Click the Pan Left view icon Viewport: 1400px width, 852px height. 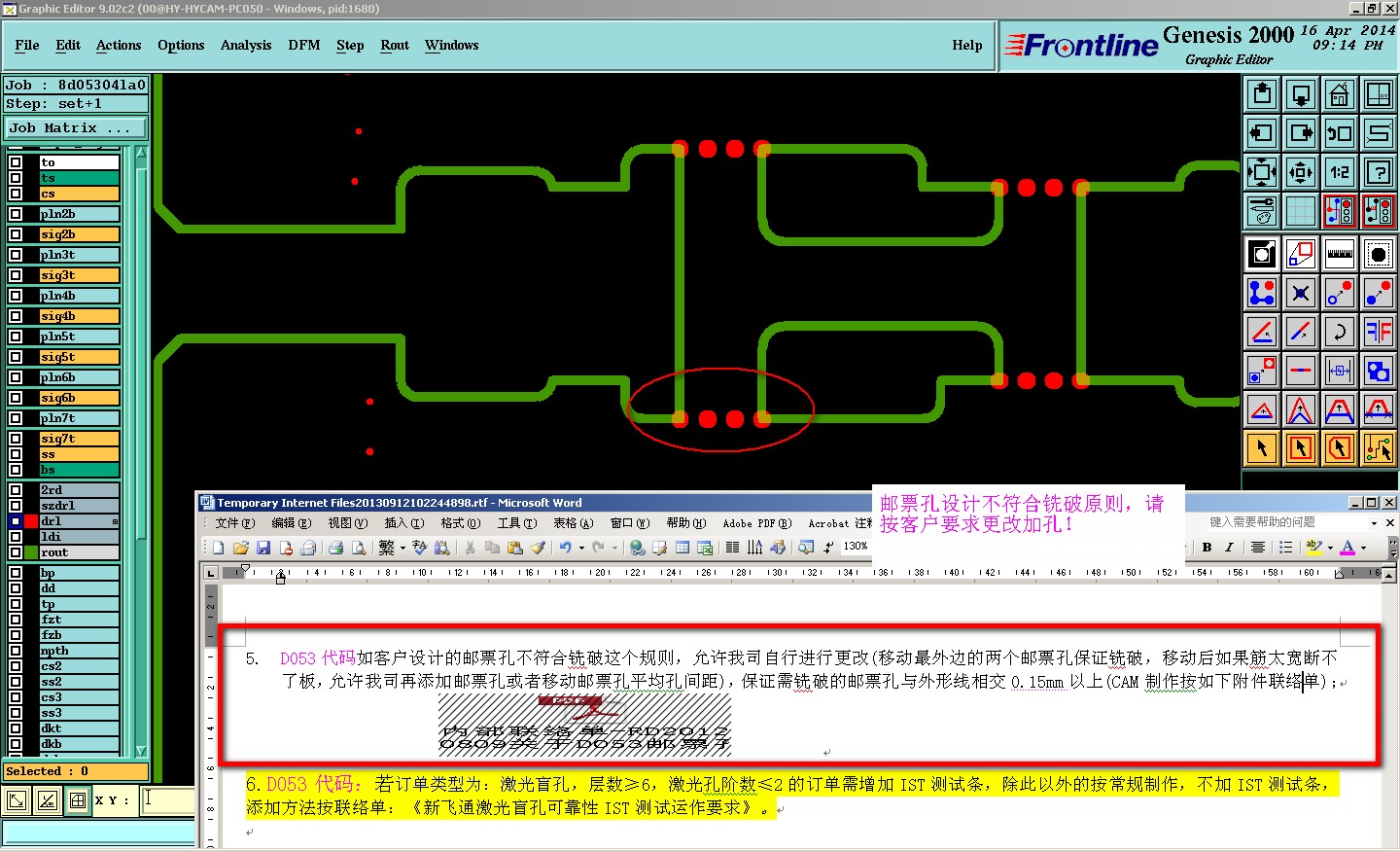click(x=1262, y=133)
